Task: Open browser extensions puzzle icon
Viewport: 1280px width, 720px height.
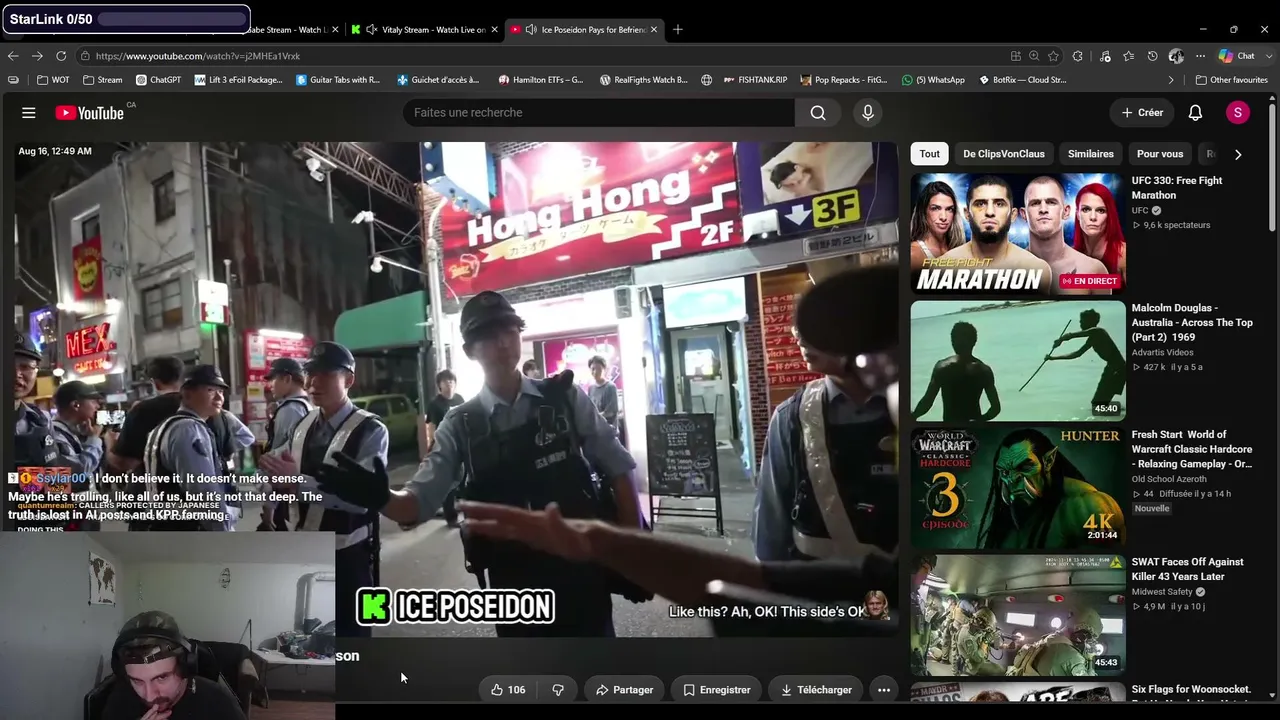Action: 1078,56
